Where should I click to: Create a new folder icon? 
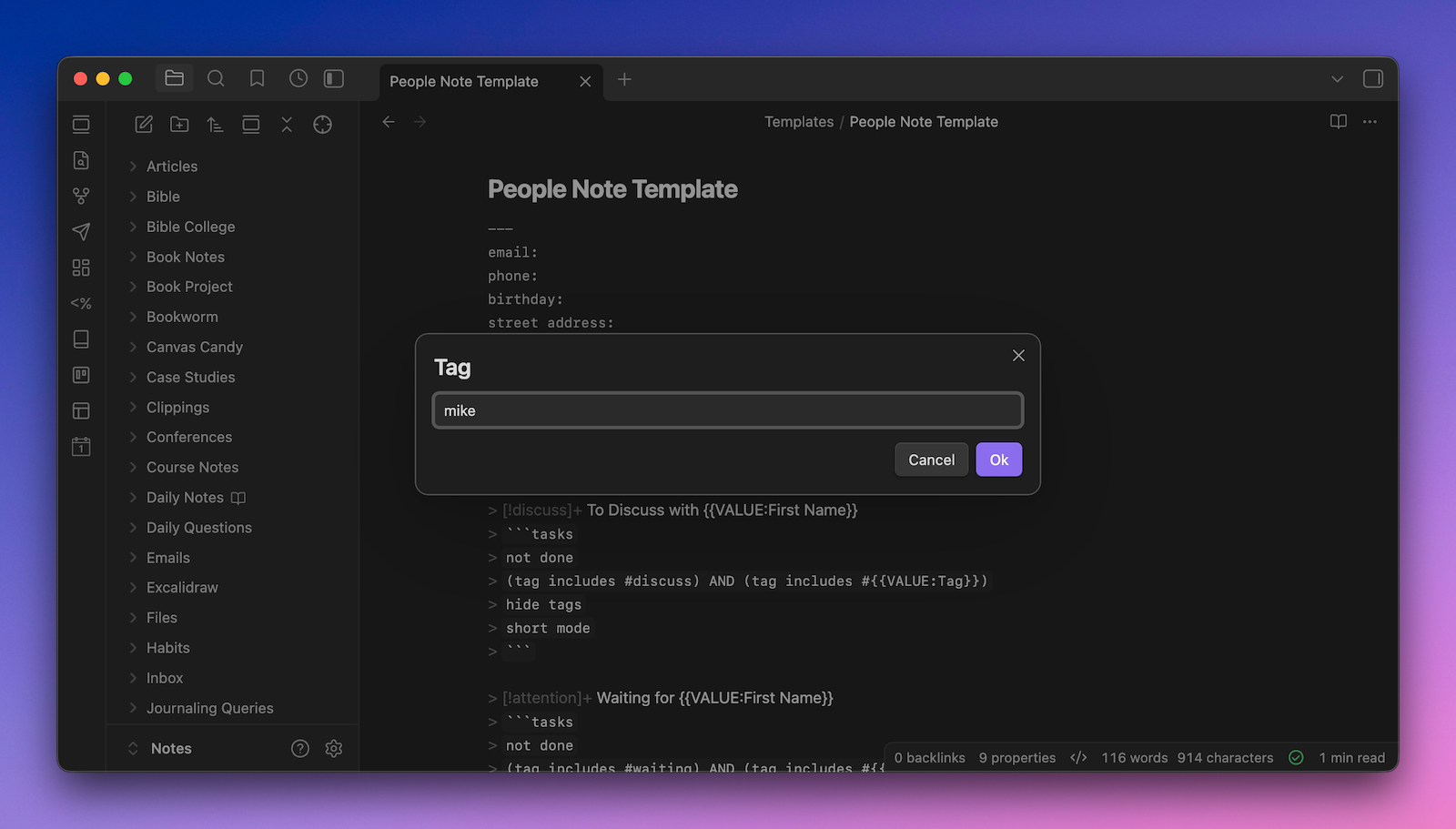coord(179,125)
